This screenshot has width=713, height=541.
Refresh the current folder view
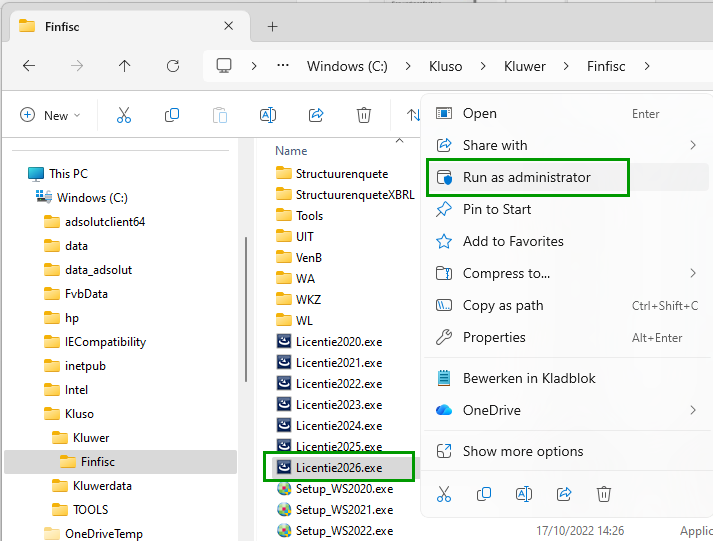tap(172, 66)
